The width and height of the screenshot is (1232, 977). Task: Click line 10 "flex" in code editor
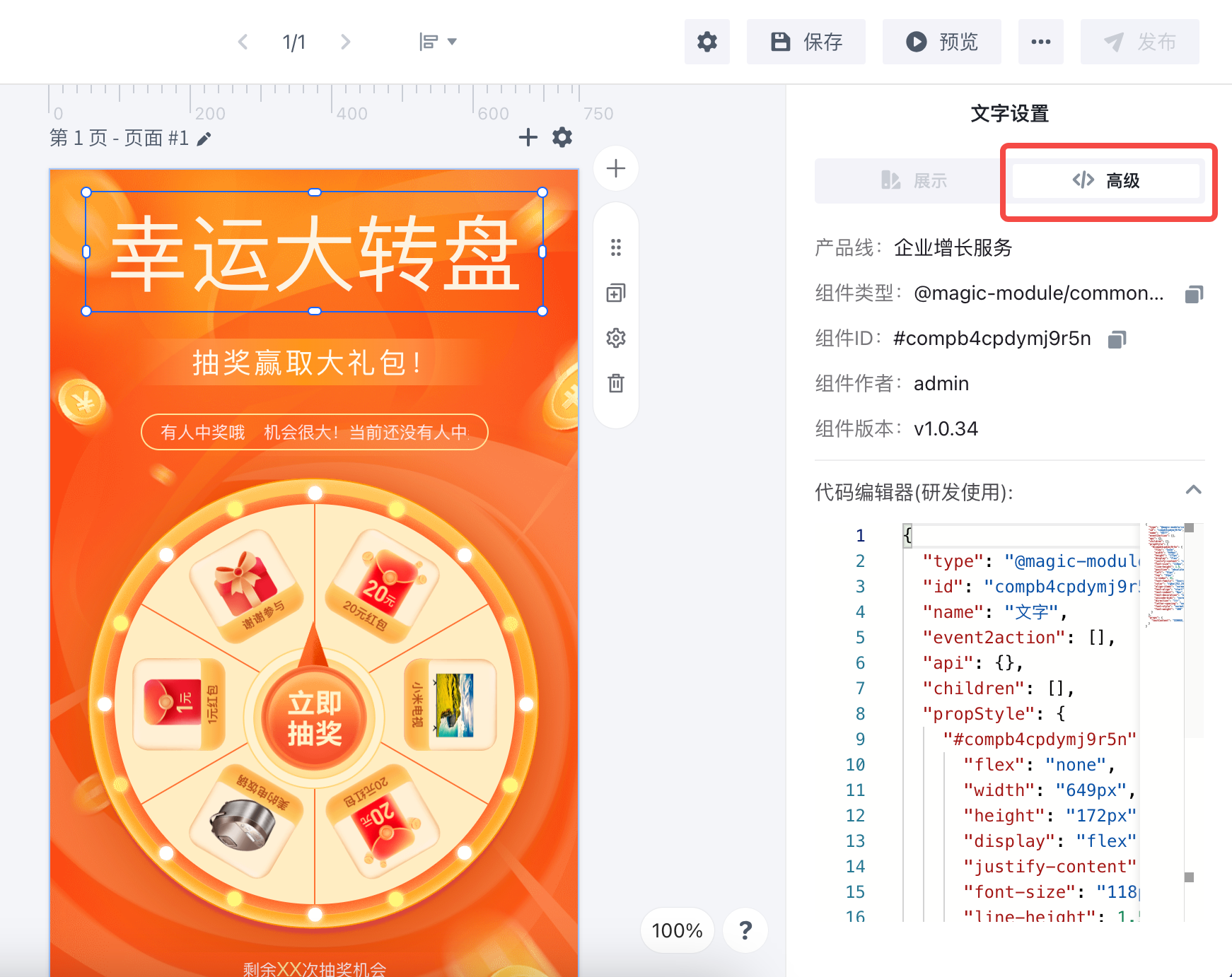pos(1040,764)
